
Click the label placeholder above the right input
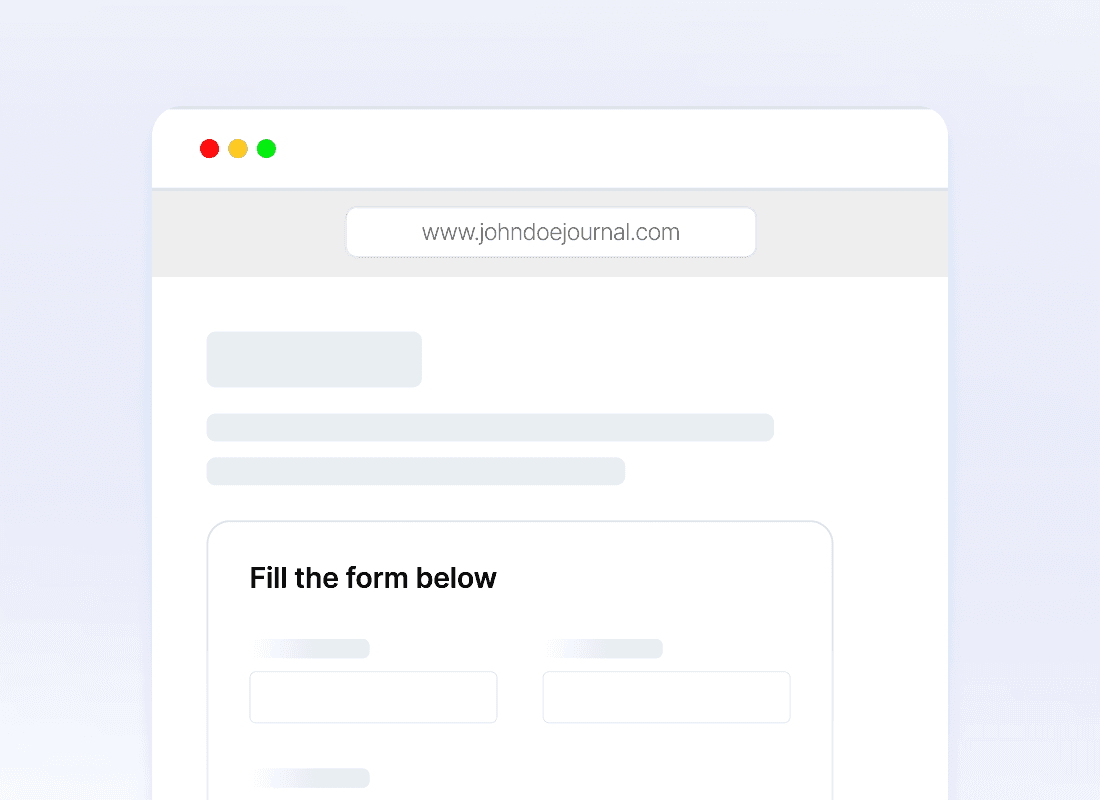605,649
